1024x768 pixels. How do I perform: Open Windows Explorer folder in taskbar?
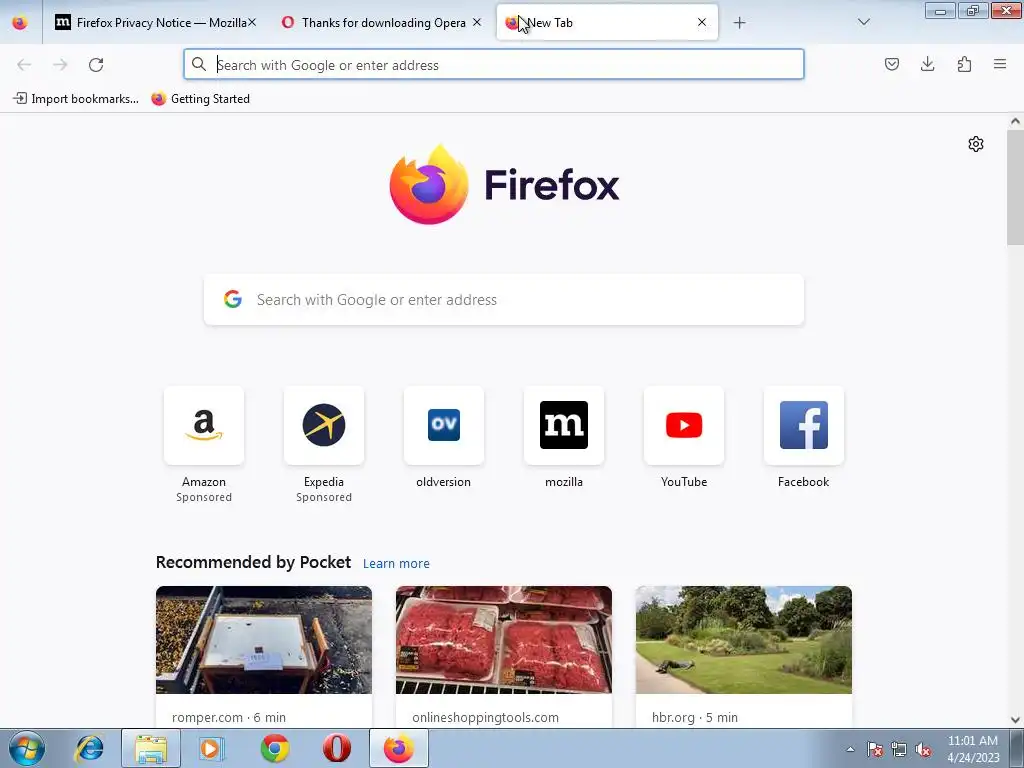151,748
